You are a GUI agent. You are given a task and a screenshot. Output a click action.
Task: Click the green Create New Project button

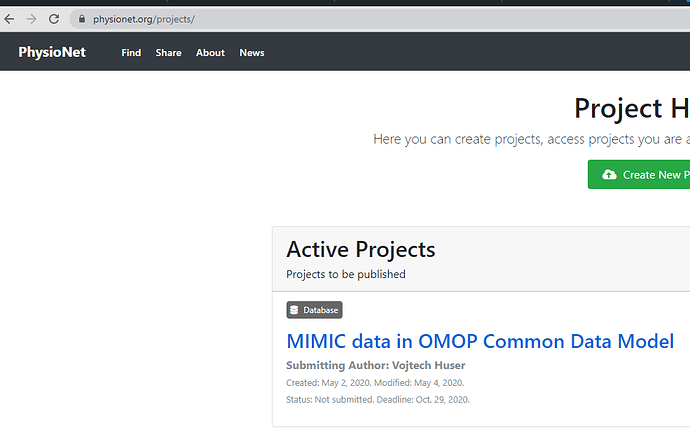coord(639,175)
